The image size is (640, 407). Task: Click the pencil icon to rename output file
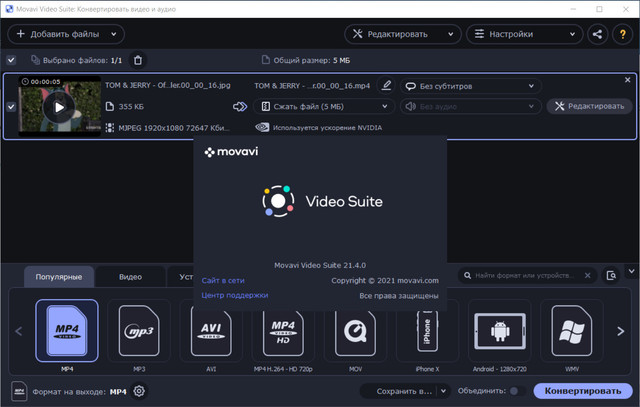tap(387, 86)
